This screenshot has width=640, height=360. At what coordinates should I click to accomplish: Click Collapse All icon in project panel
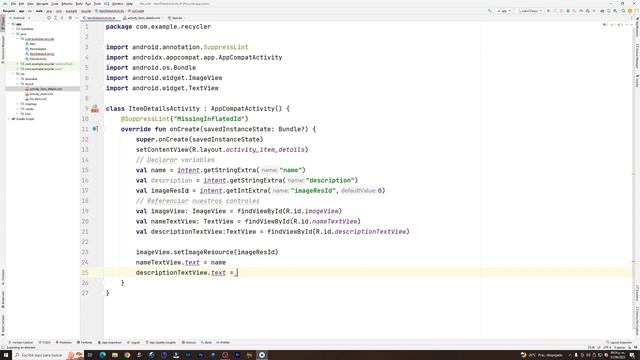click(x=62, y=18)
